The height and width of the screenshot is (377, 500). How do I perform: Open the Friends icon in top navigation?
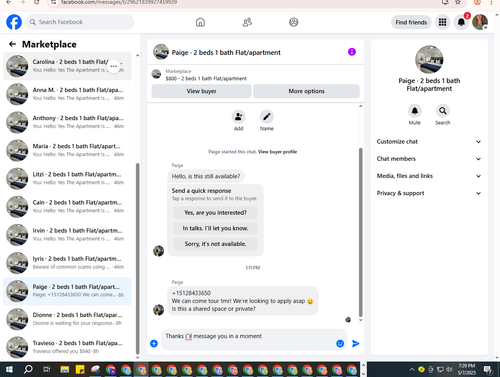coord(247,22)
